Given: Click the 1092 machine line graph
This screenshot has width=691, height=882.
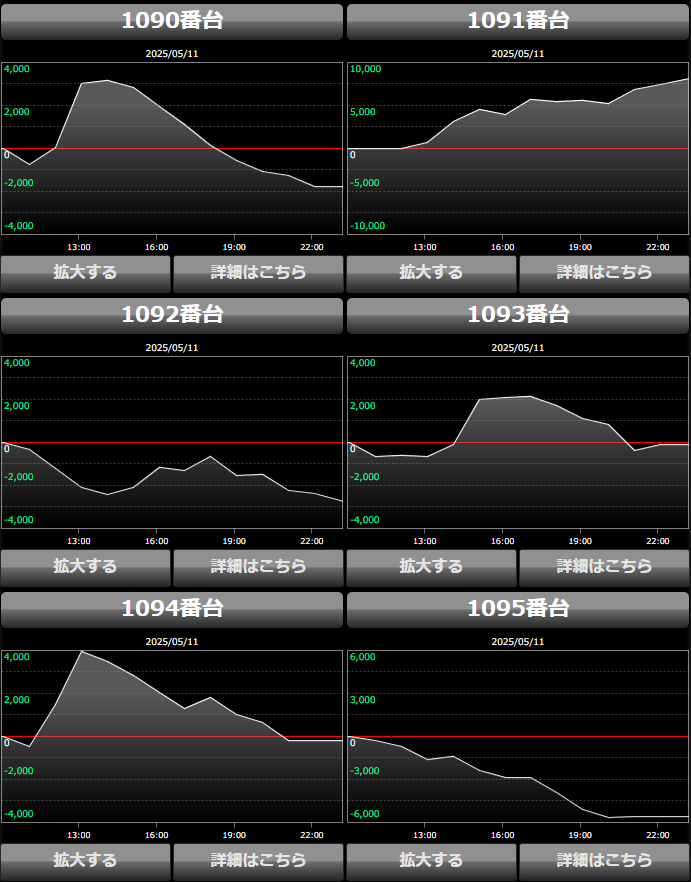Looking at the screenshot, I should 172,443.
